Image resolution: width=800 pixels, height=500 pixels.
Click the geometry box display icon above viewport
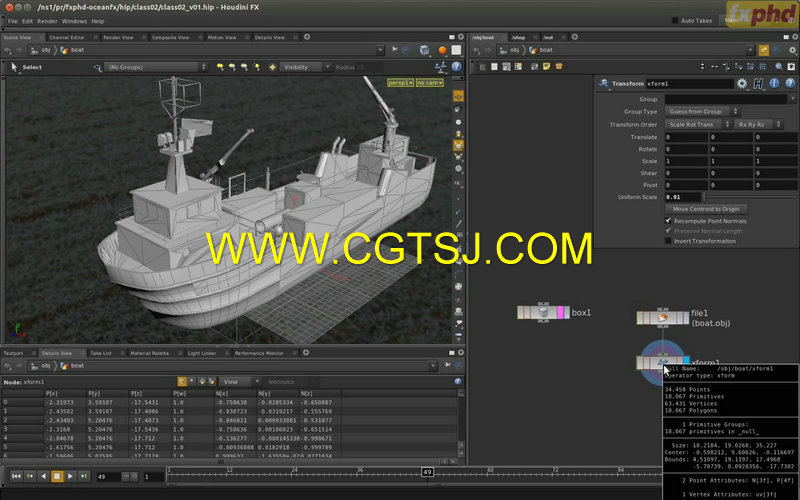coord(424,49)
